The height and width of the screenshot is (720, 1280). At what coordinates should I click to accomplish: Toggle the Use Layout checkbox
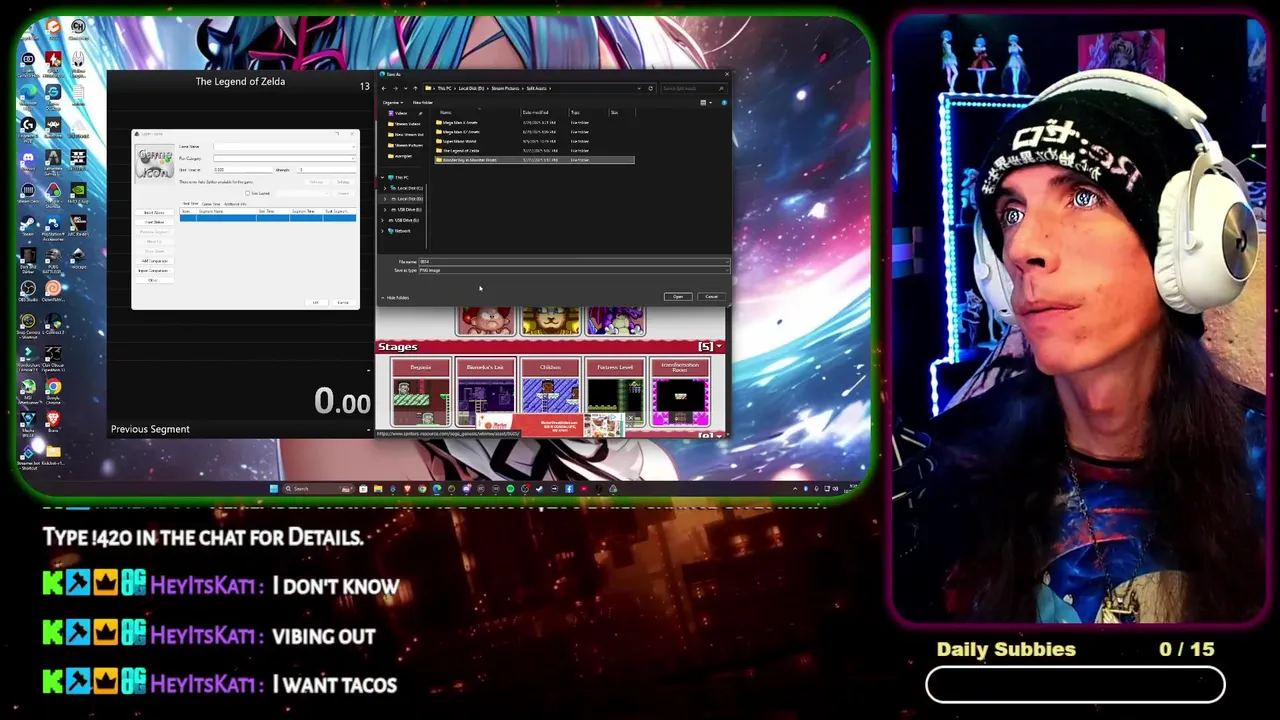(x=247, y=193)
